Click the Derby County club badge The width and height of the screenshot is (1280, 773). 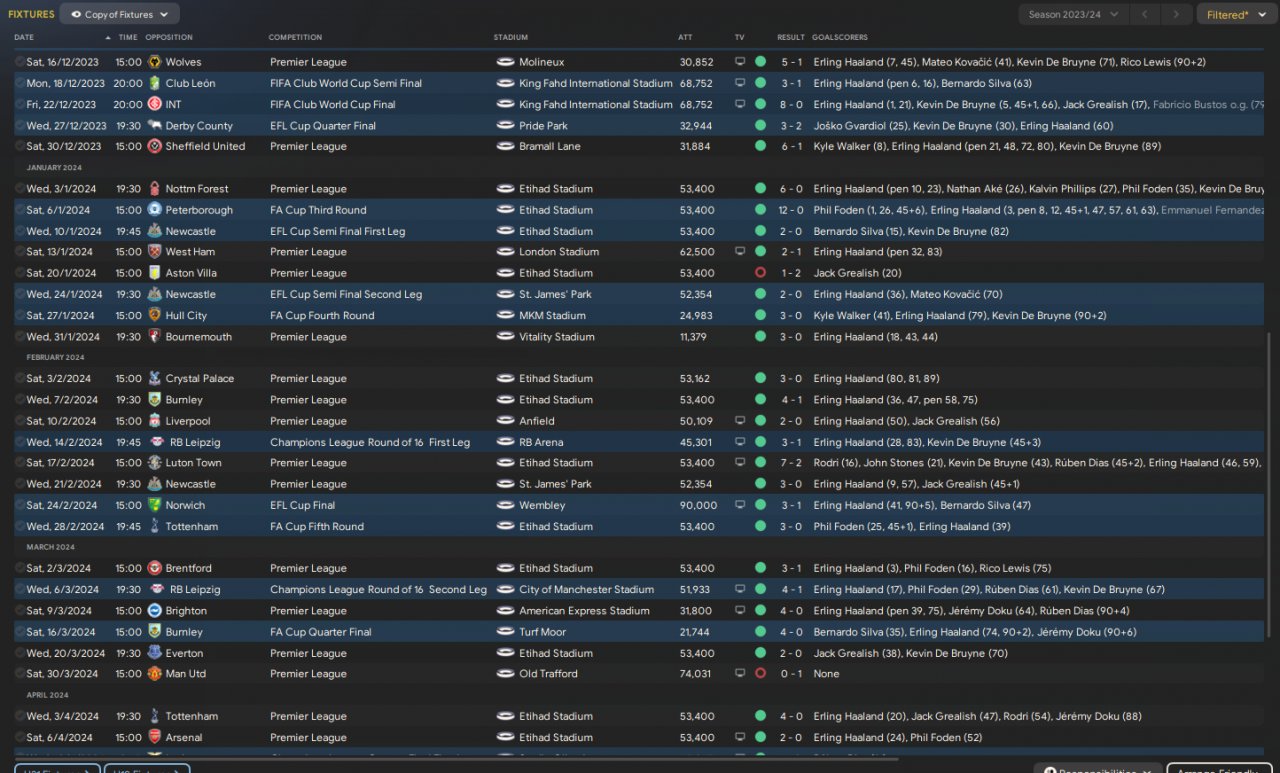[x=155, y=126]
